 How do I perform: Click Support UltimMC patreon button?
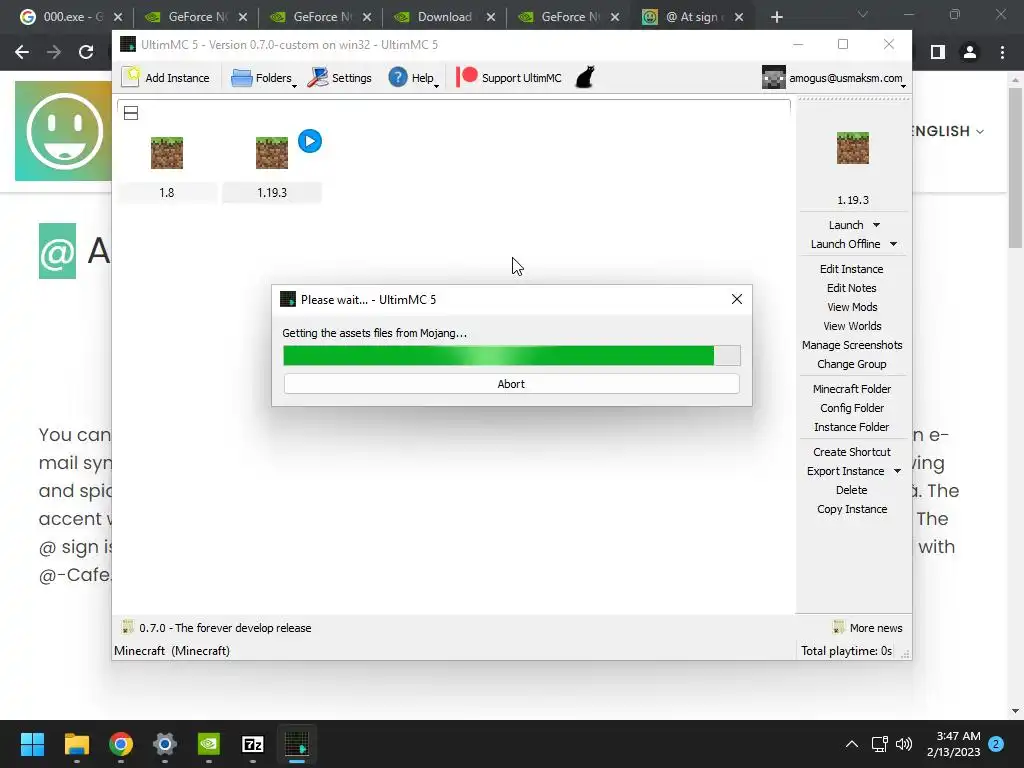click(509, 78)
